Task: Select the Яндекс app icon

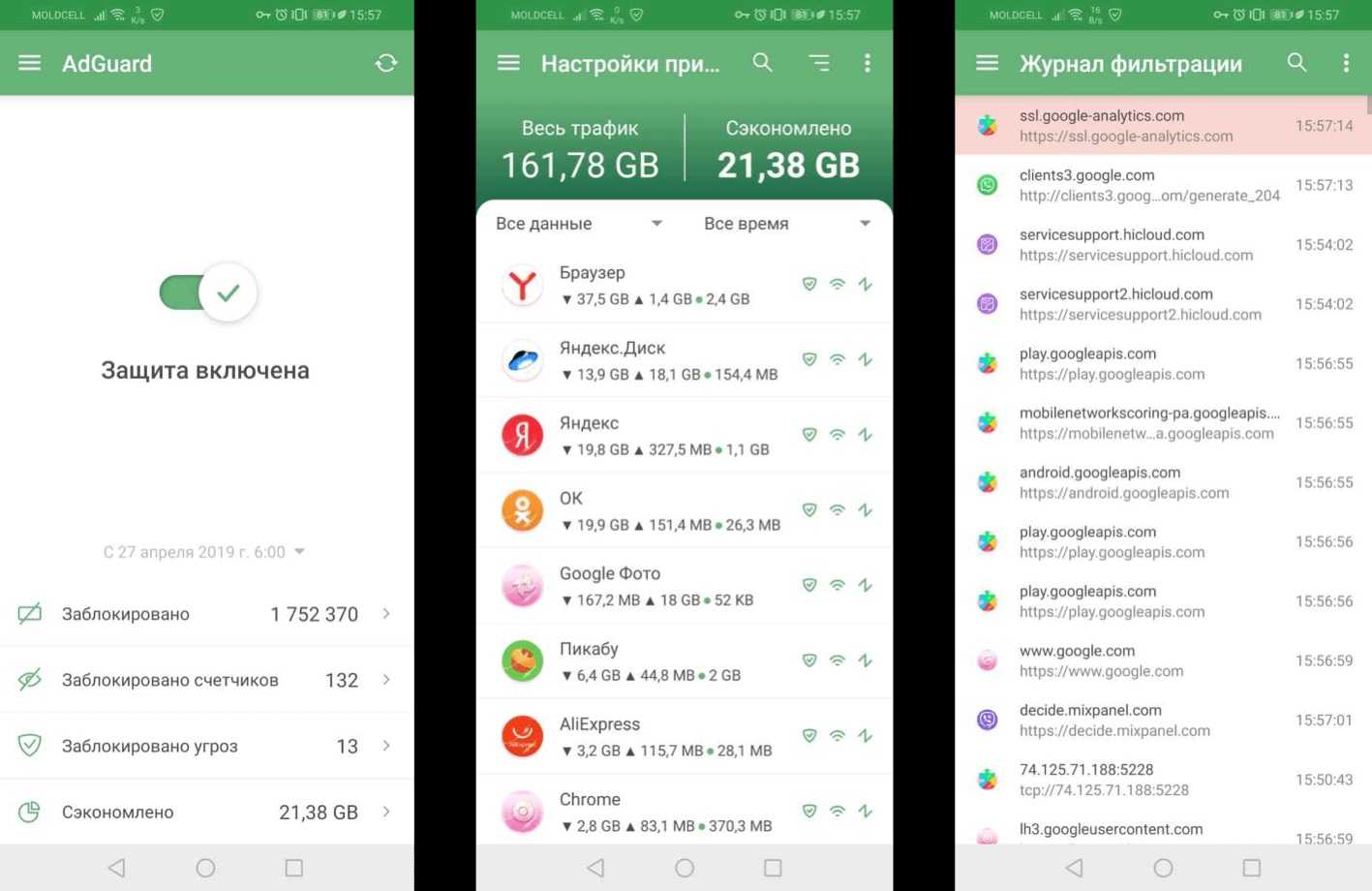Action: pos(523,435)
